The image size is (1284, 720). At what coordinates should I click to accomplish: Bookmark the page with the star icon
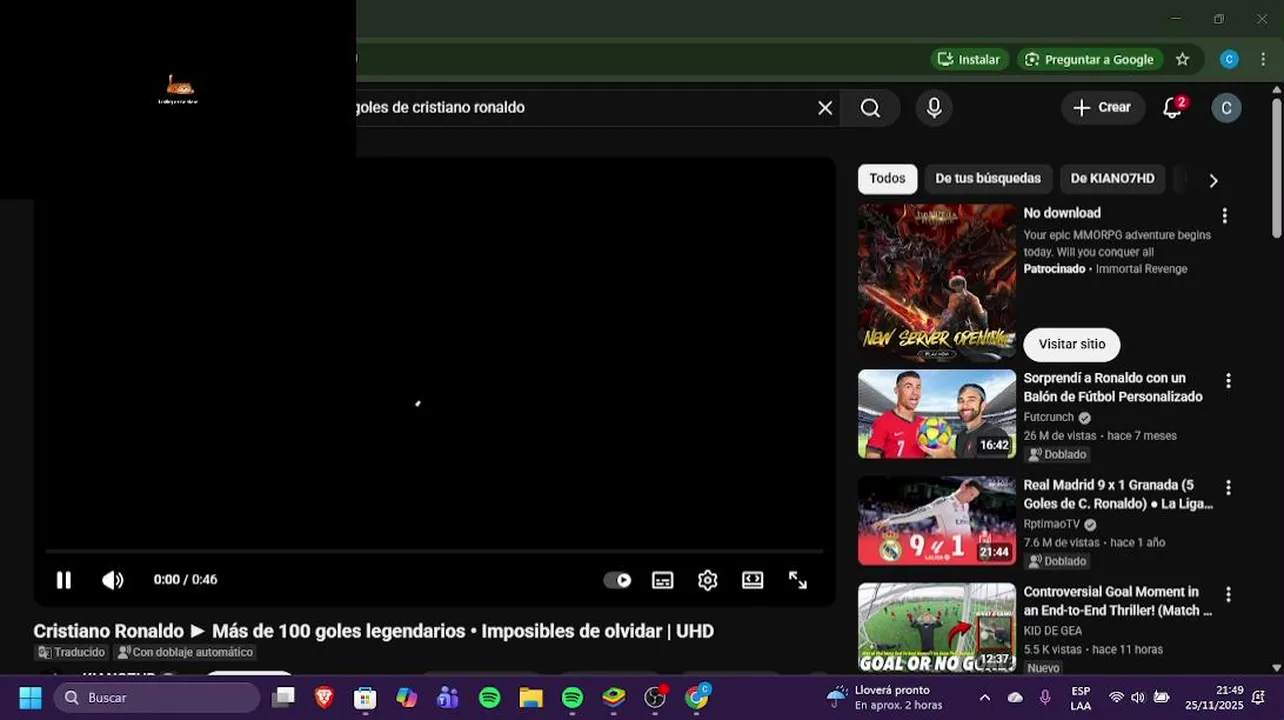click(1182, 60)
